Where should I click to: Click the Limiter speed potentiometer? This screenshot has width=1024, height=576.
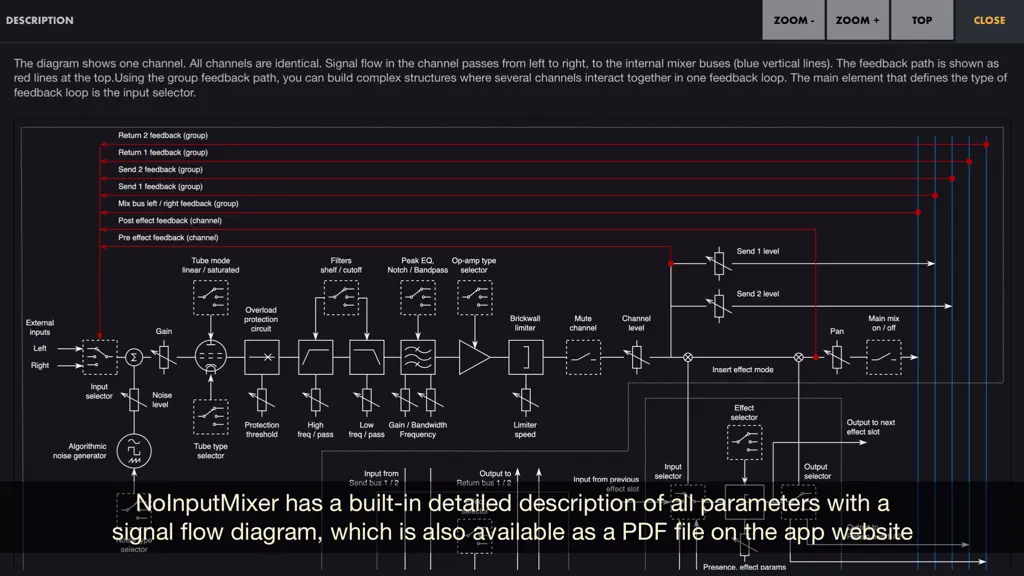click(526, 400)
